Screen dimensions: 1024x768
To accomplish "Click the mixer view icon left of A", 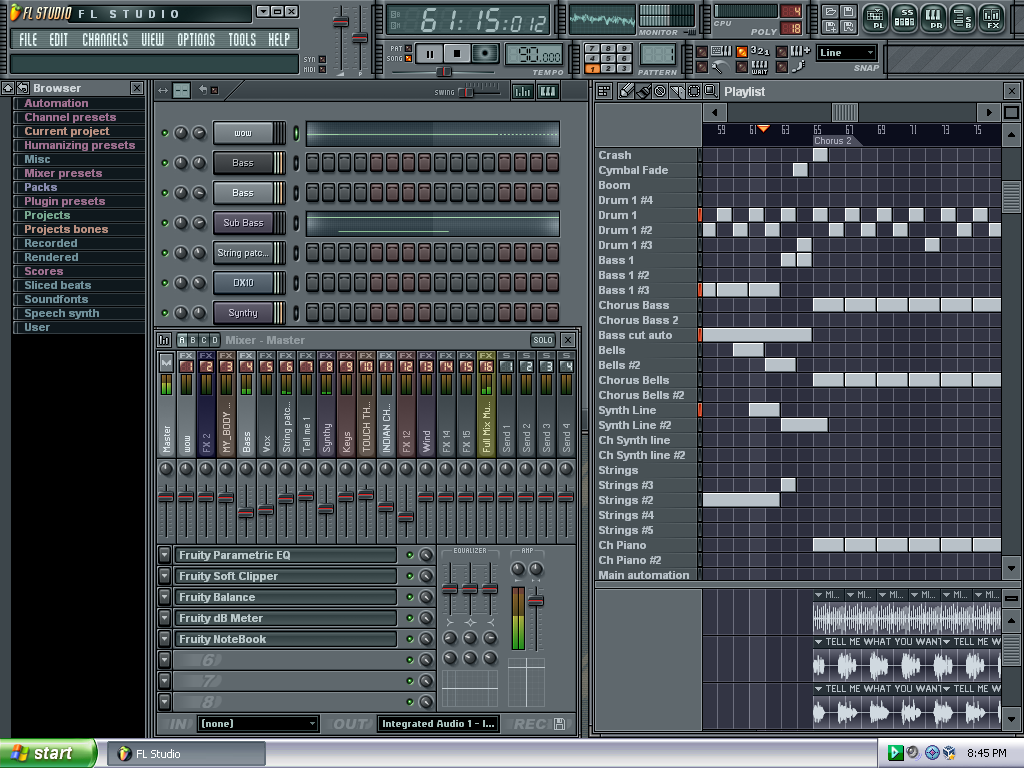I will pyautogui.click(x=164, y=340).
